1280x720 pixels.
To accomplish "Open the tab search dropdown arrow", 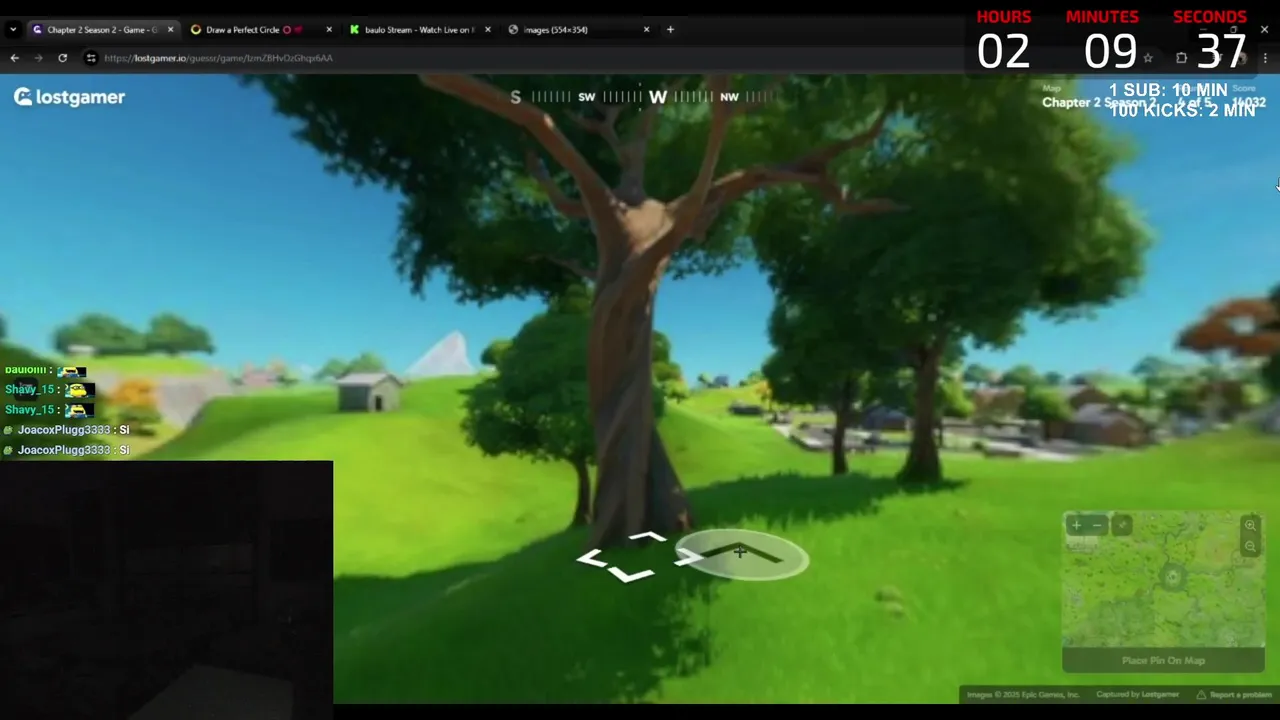I will tap(13, 30).
